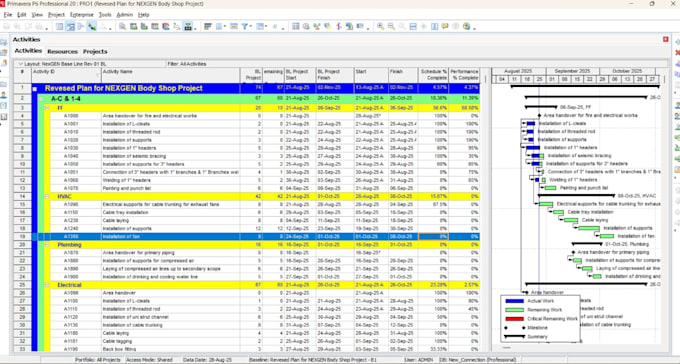Click the magnifier-over-page toolbar icon
The width and height of the screenshot is (680, 364).
coord(123,27)
